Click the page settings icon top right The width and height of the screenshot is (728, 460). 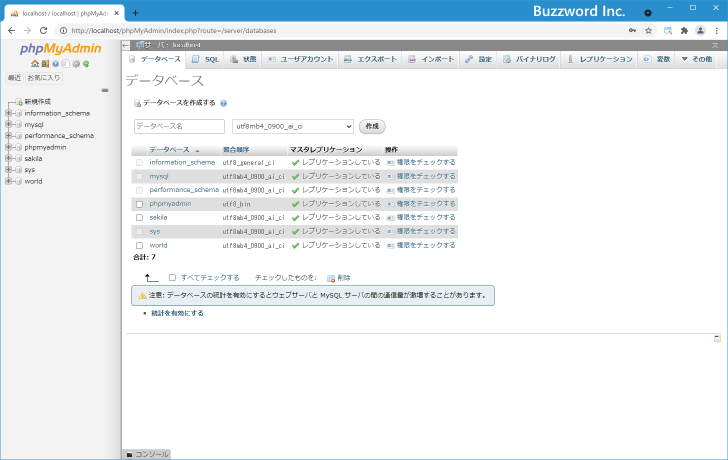pyautogui.click(x=715, y=45)
